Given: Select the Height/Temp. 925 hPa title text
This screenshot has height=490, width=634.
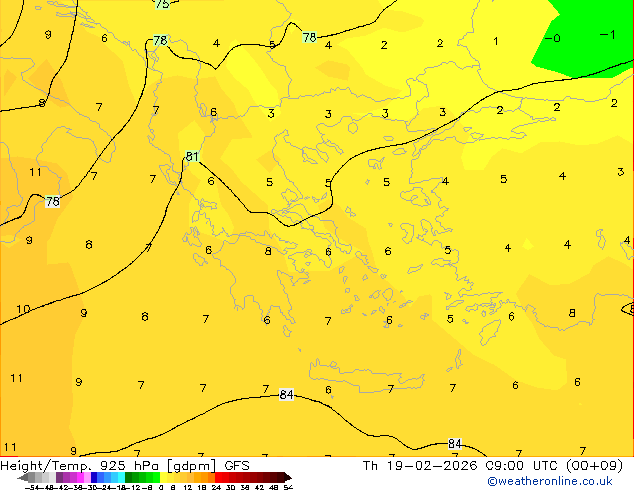Looking at the screenshot, I should tap(80, 466).
